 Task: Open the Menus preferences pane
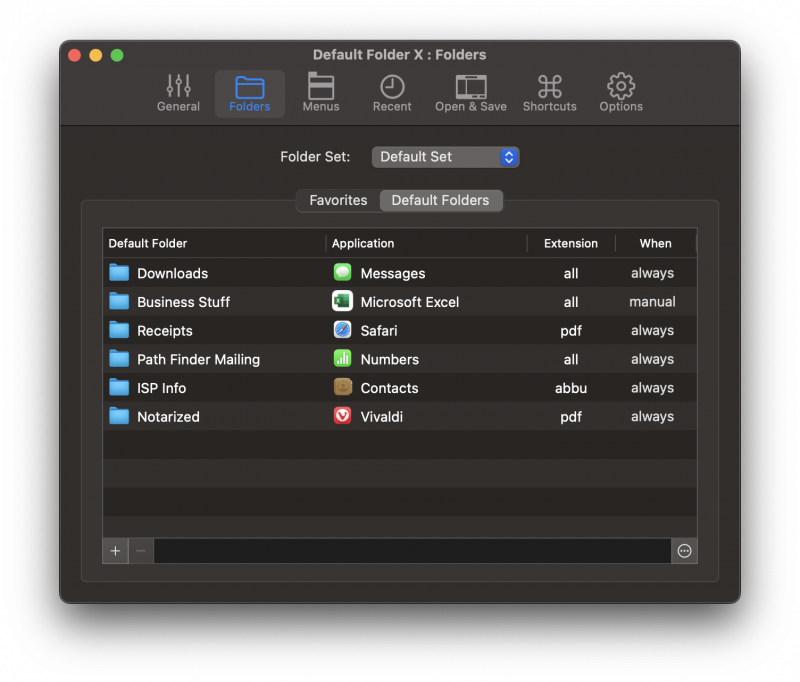[x=321, y=93]
